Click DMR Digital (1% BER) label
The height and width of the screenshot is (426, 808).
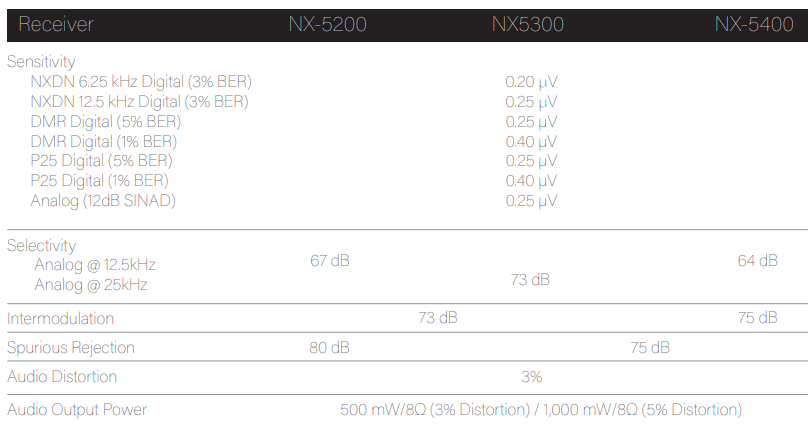coord(104,141)
